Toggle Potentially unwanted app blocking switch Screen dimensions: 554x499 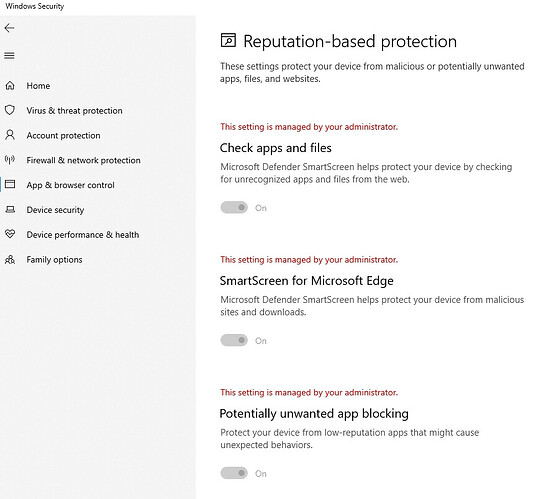[x=234, y=473]
